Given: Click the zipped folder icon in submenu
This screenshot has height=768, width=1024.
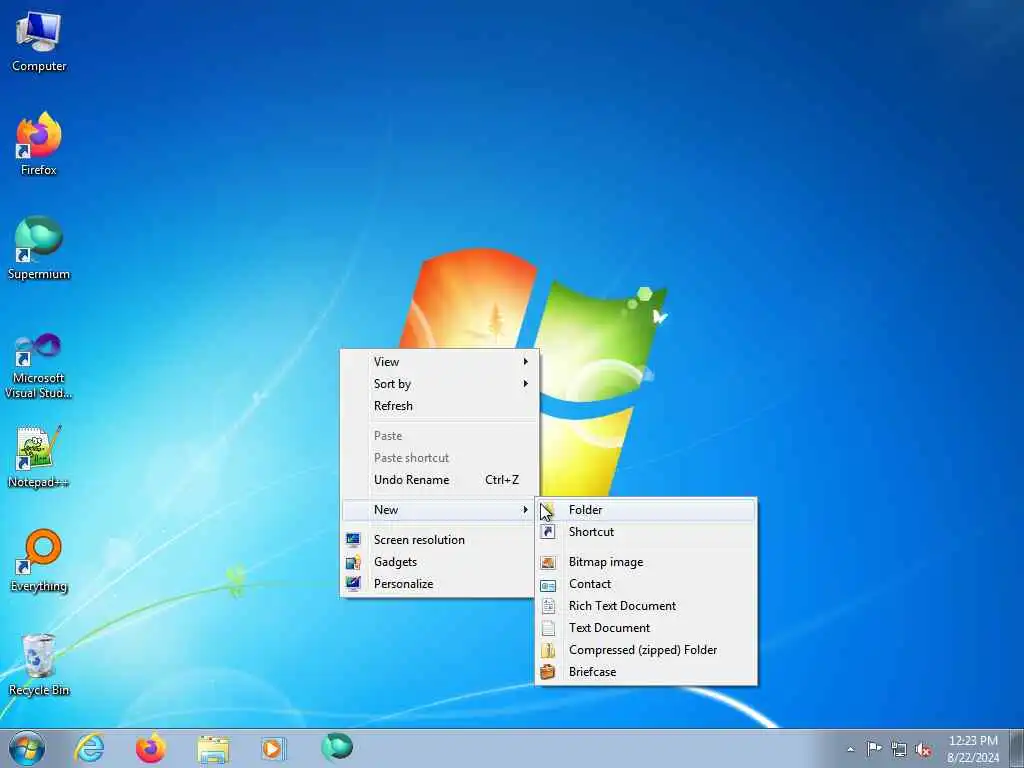Looking at the screenshot, I should pyautogui.click(x=548, y=650).
